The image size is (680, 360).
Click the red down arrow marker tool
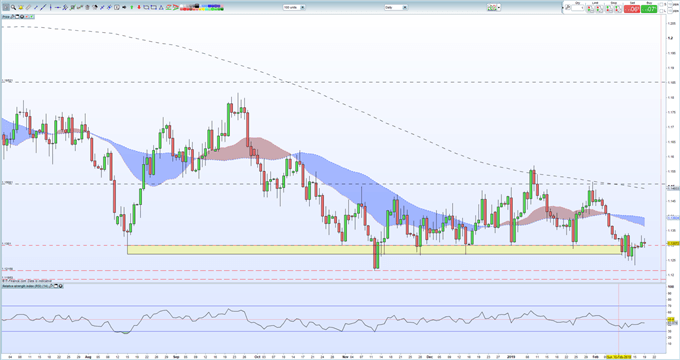(139, 7)
